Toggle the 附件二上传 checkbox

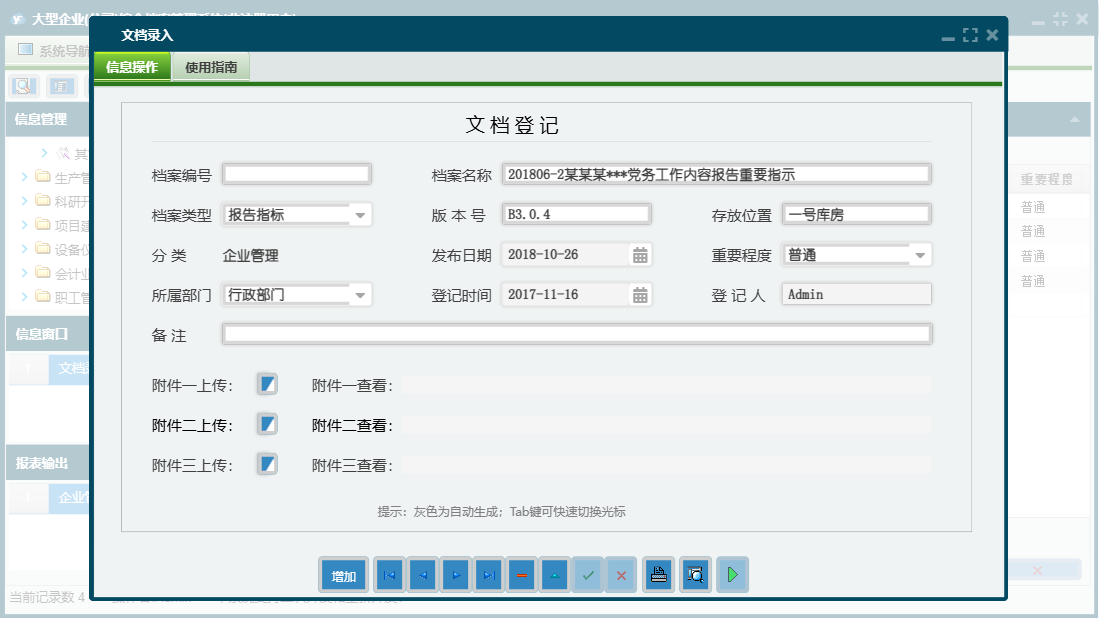(266, 423)
